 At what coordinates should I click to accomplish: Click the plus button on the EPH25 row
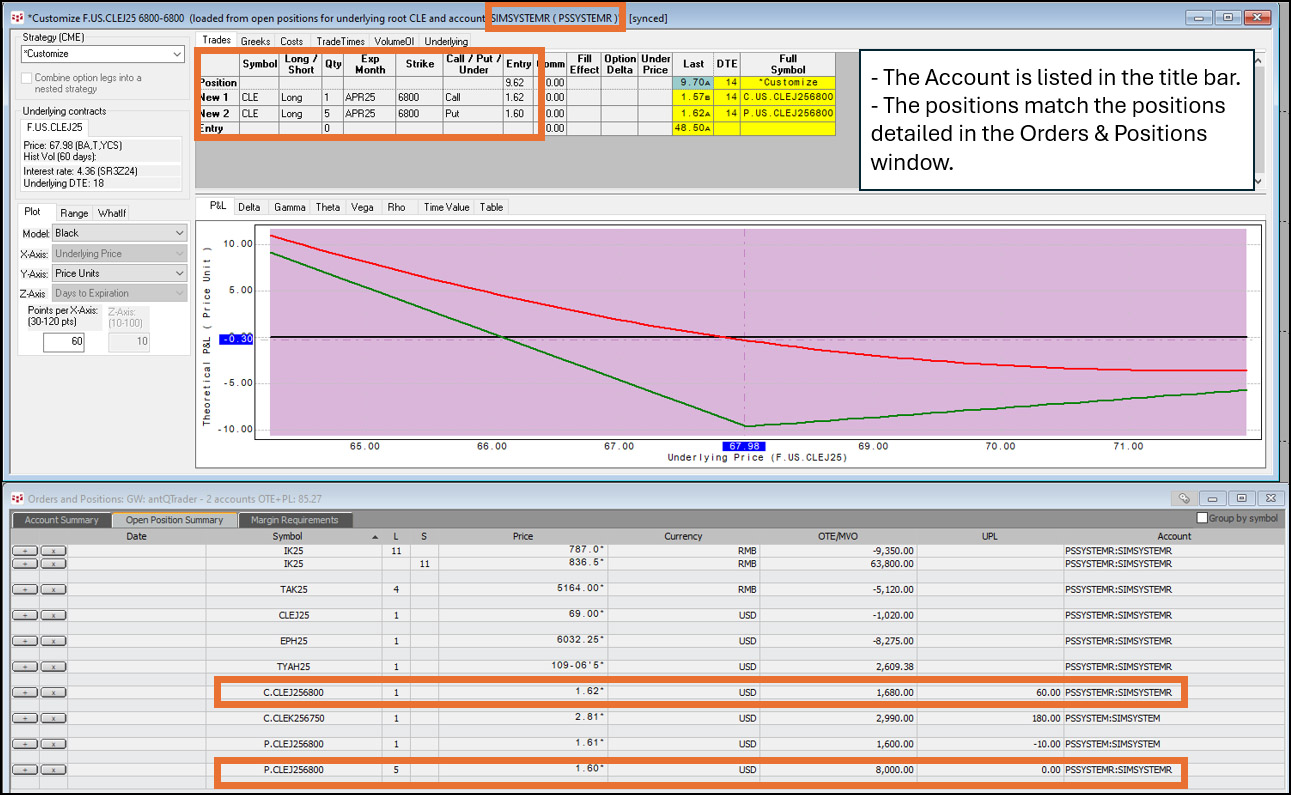click(x=25, y=641)
